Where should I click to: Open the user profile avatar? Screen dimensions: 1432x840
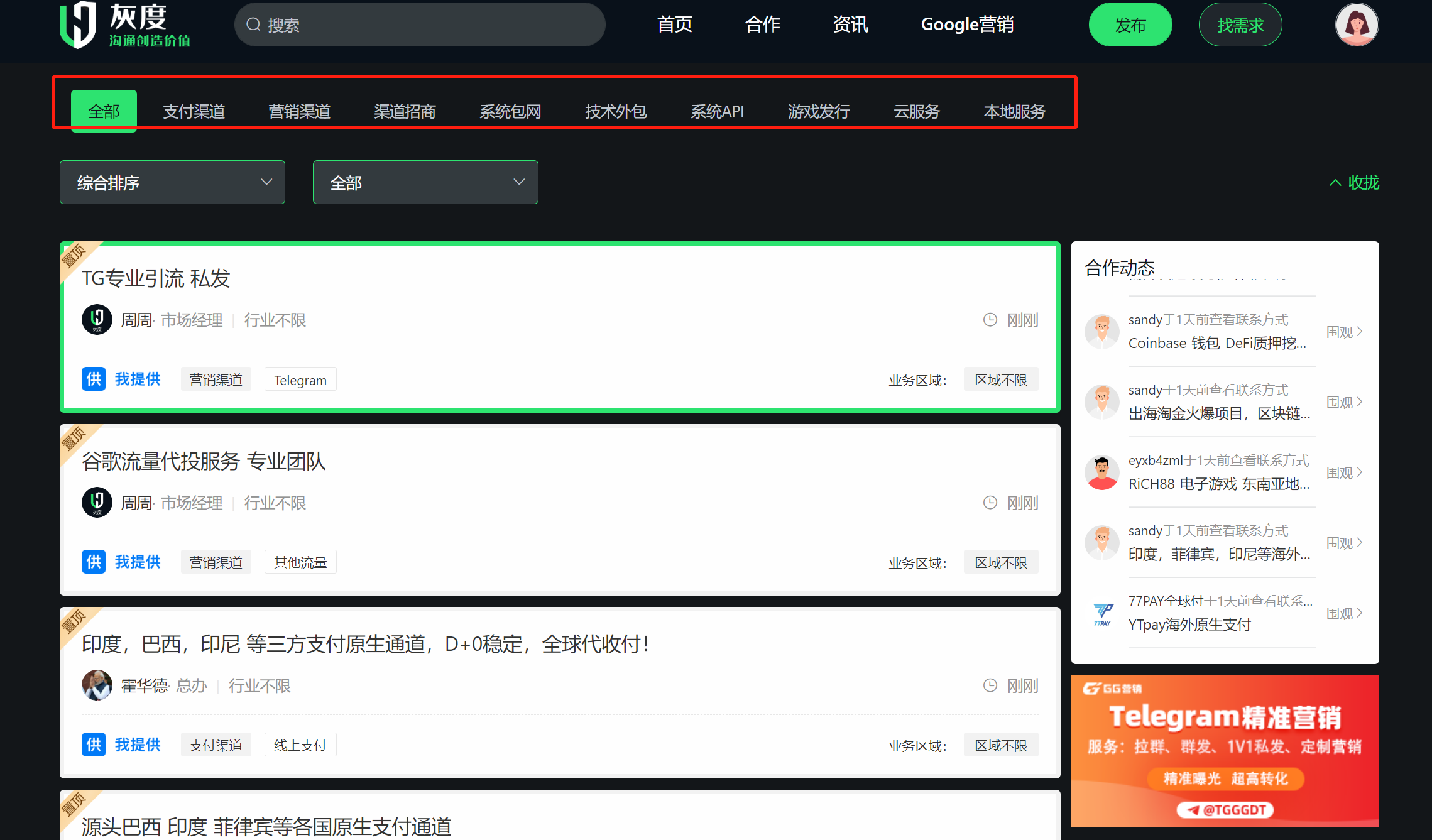[x=1357, y=25]
